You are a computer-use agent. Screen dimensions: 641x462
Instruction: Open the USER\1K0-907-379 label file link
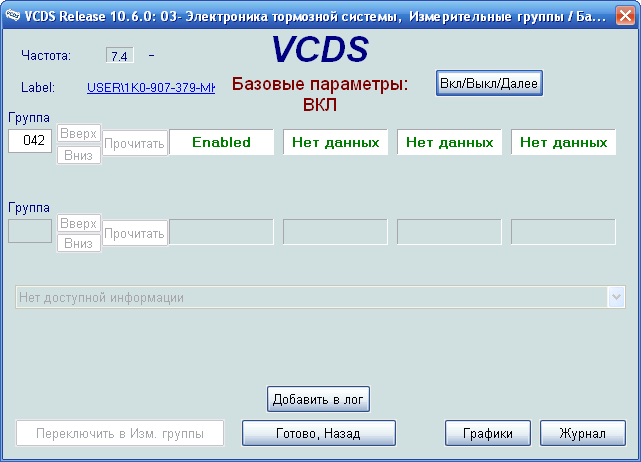coord(151,87)
